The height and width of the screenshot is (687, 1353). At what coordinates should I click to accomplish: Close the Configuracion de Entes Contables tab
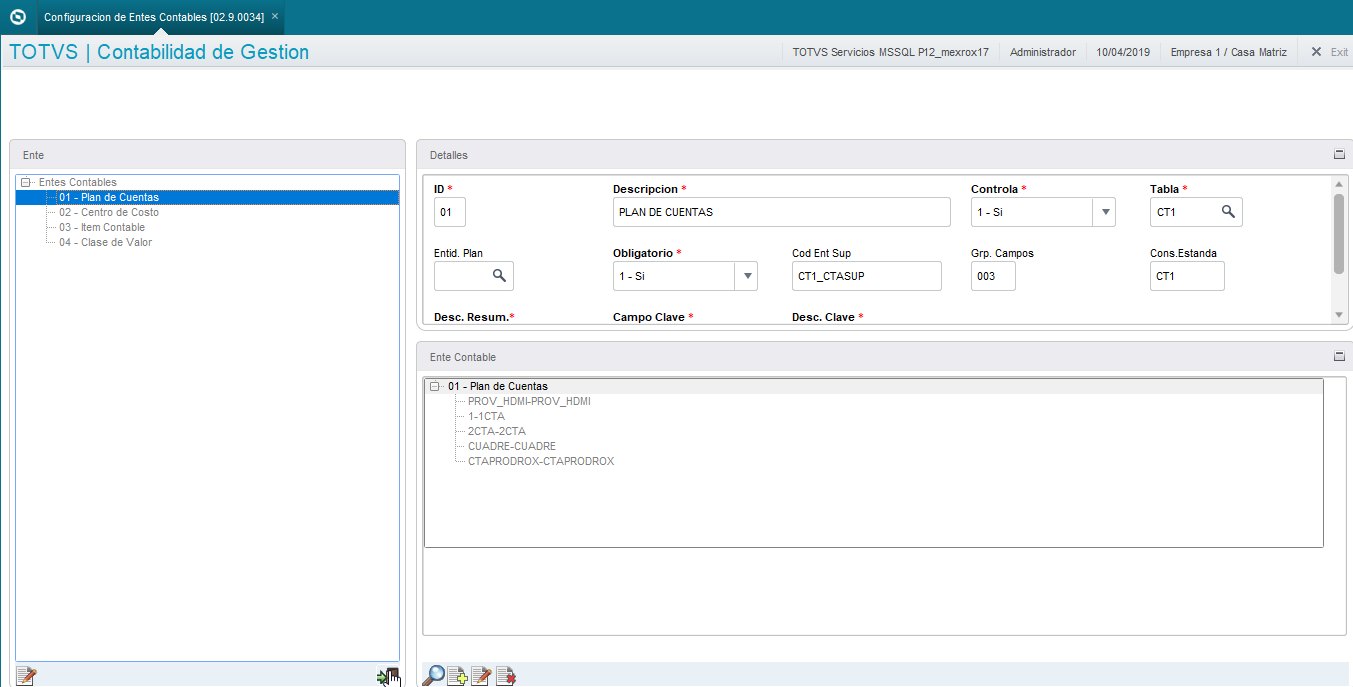(x=275, y=17)
